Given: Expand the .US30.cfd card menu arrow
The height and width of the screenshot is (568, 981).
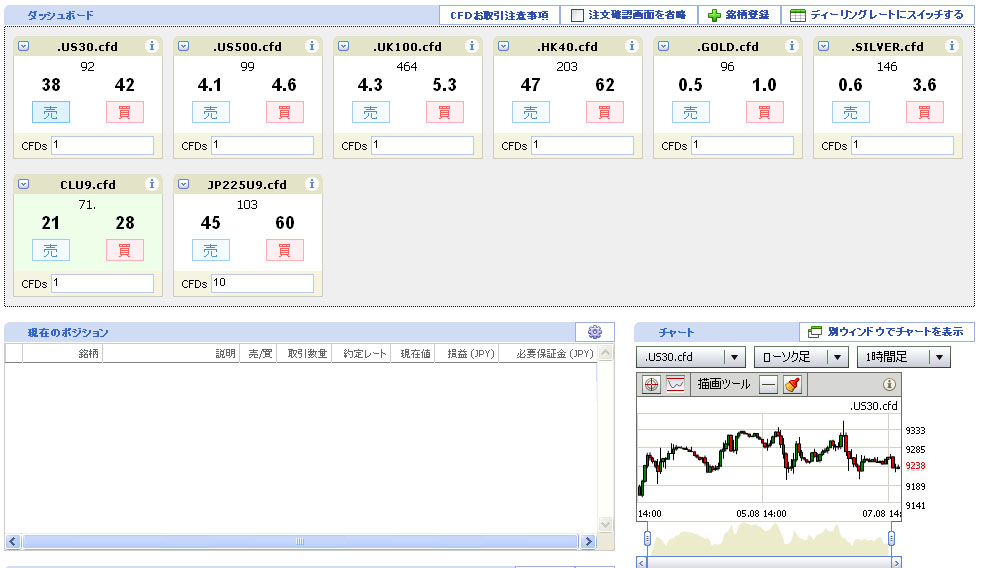Looking at the screenshot, I should click(23, 46).
